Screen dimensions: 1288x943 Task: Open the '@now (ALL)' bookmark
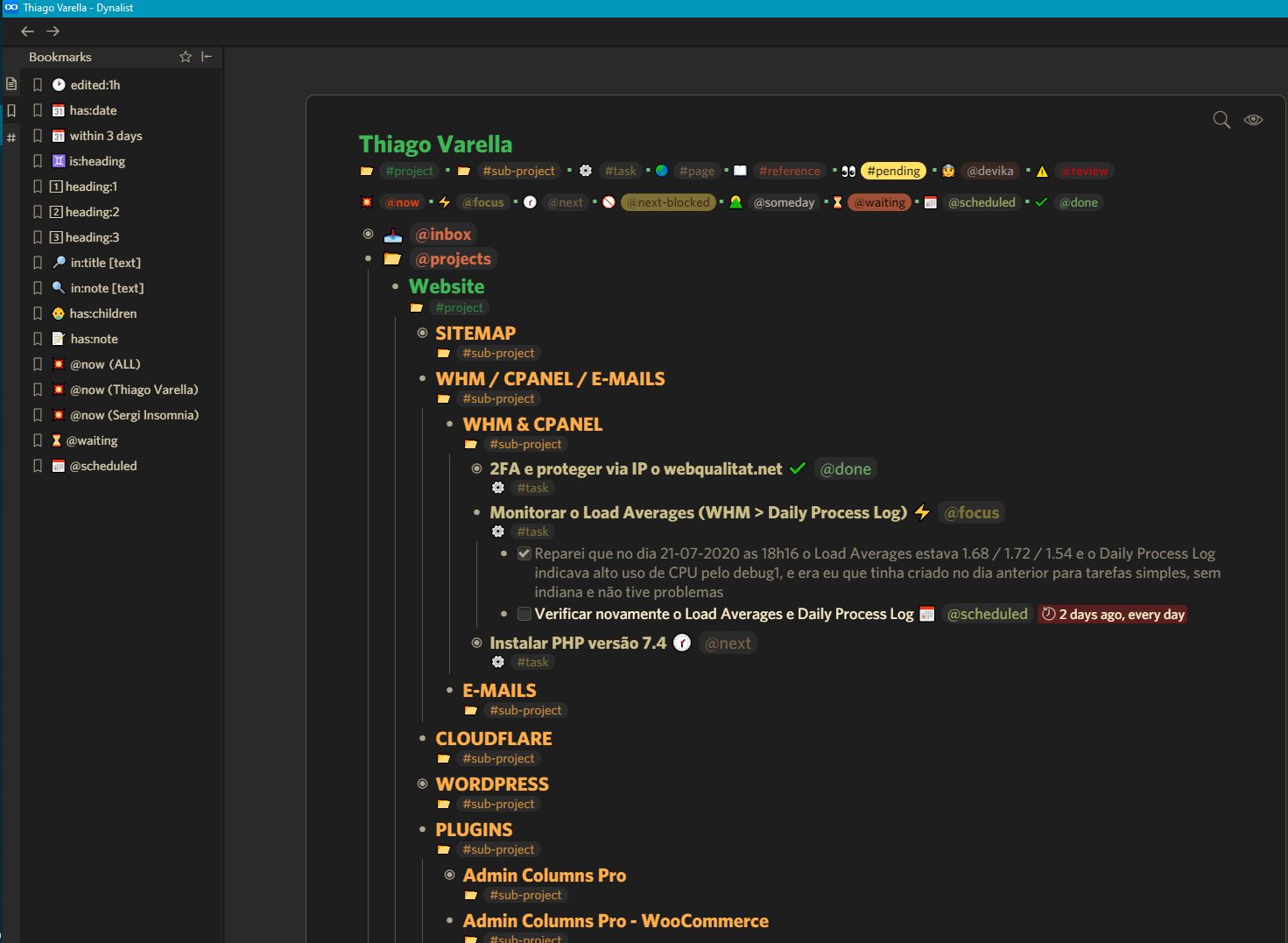[105, 364]
